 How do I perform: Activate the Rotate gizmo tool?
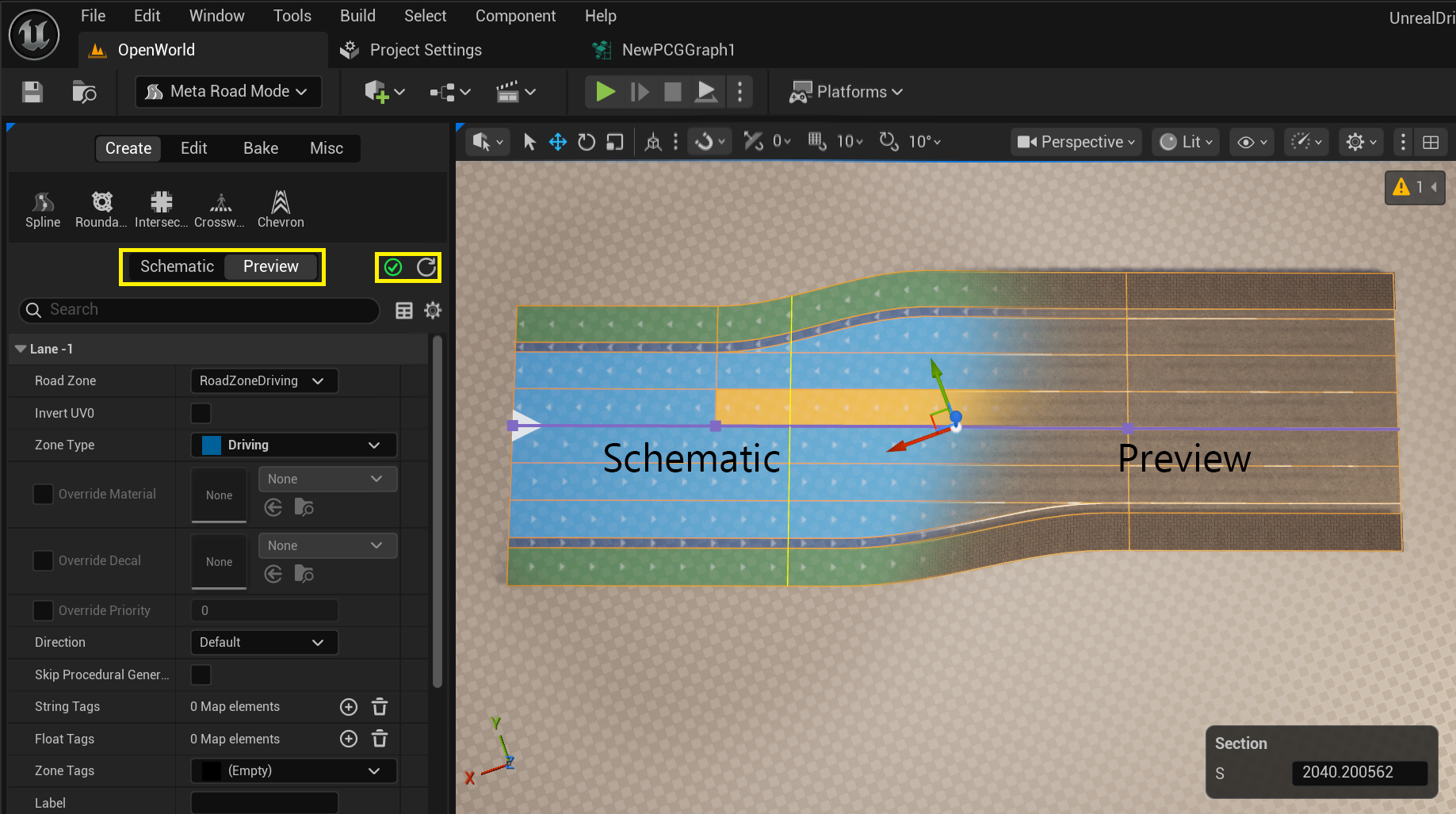[587, 142]
